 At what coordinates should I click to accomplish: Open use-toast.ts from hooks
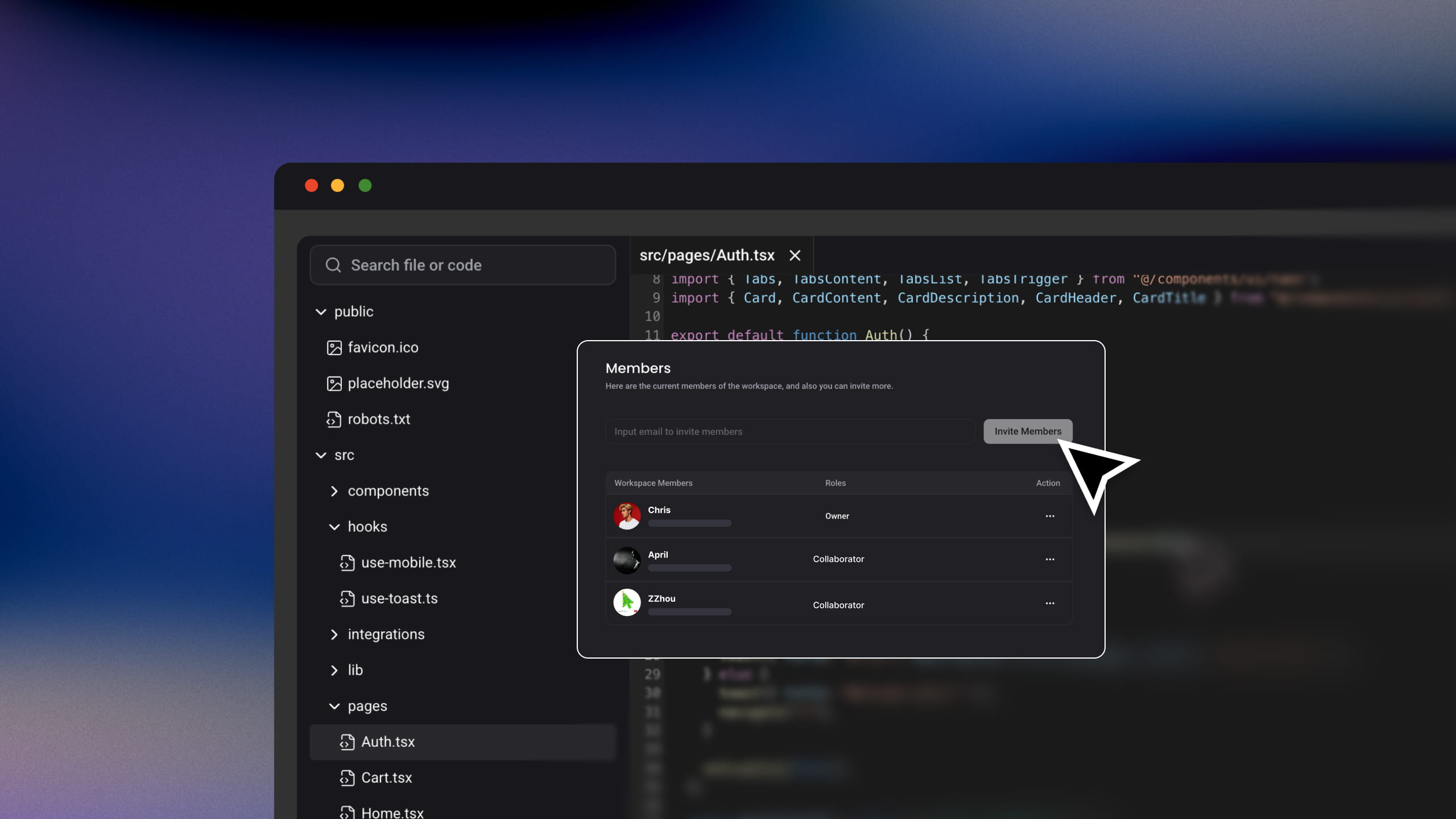point(399,598)
